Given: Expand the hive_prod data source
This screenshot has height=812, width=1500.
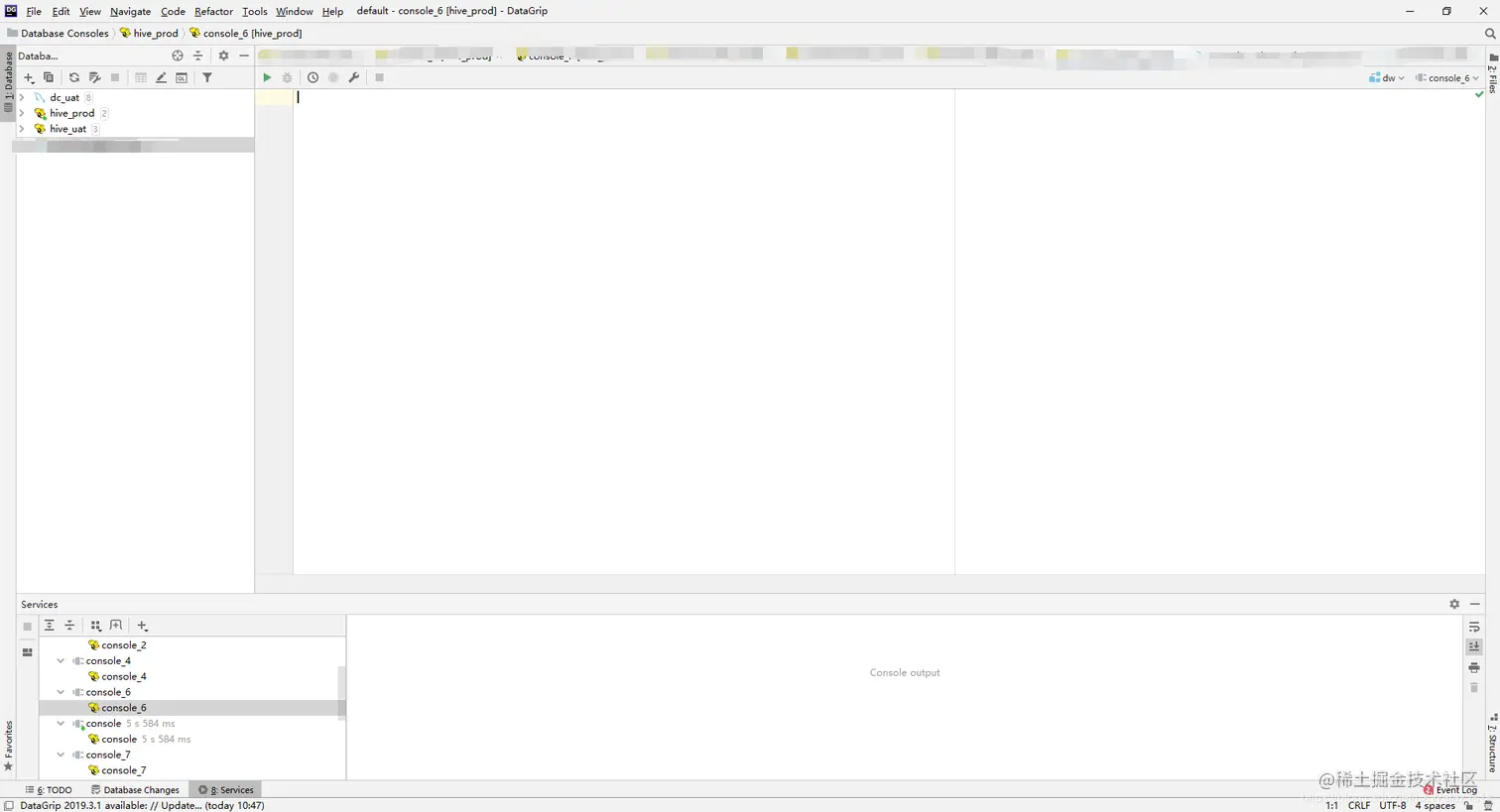Looking at the screenshot, I should 22,113.
